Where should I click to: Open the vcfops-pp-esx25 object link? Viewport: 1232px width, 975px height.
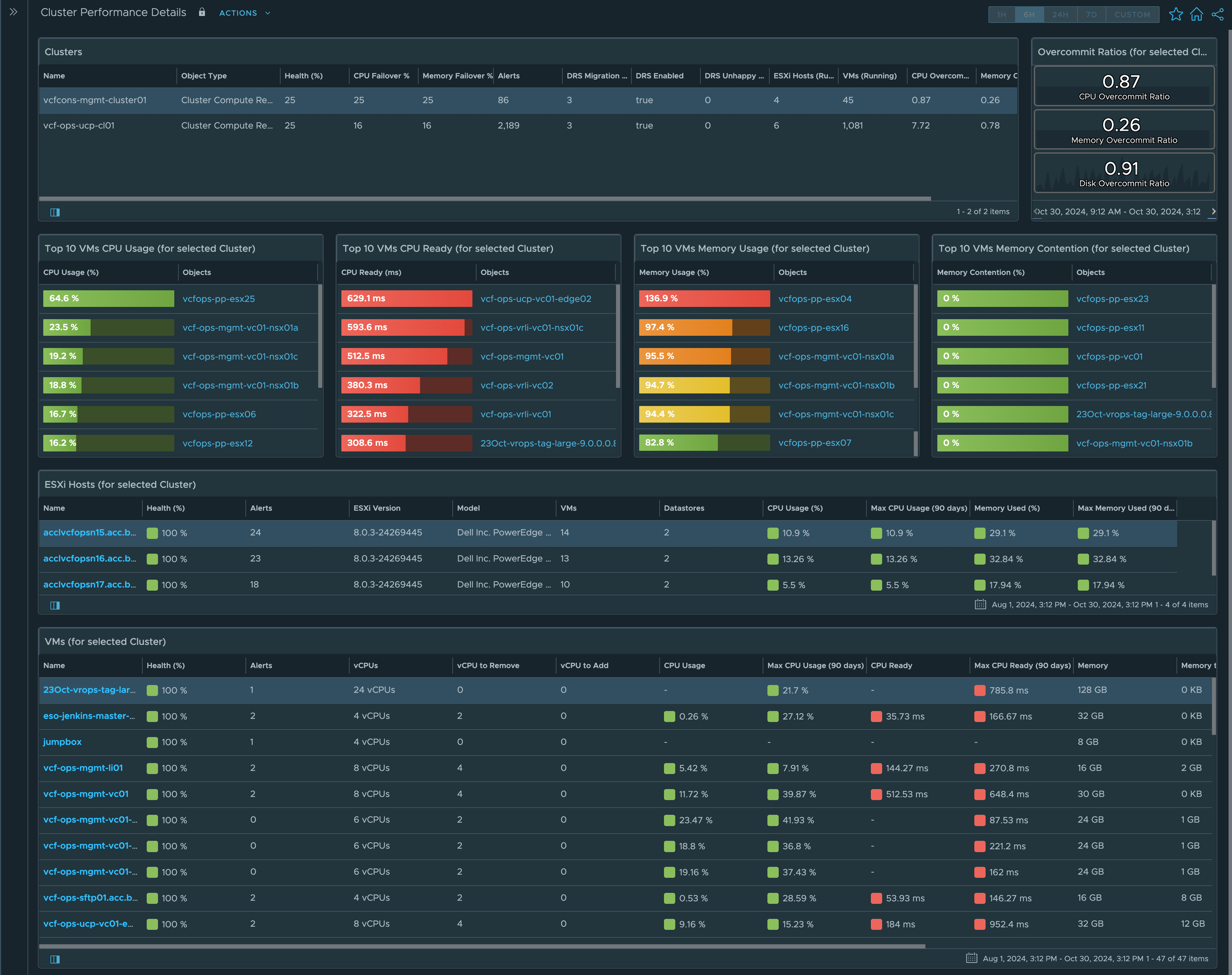(218, 298)
